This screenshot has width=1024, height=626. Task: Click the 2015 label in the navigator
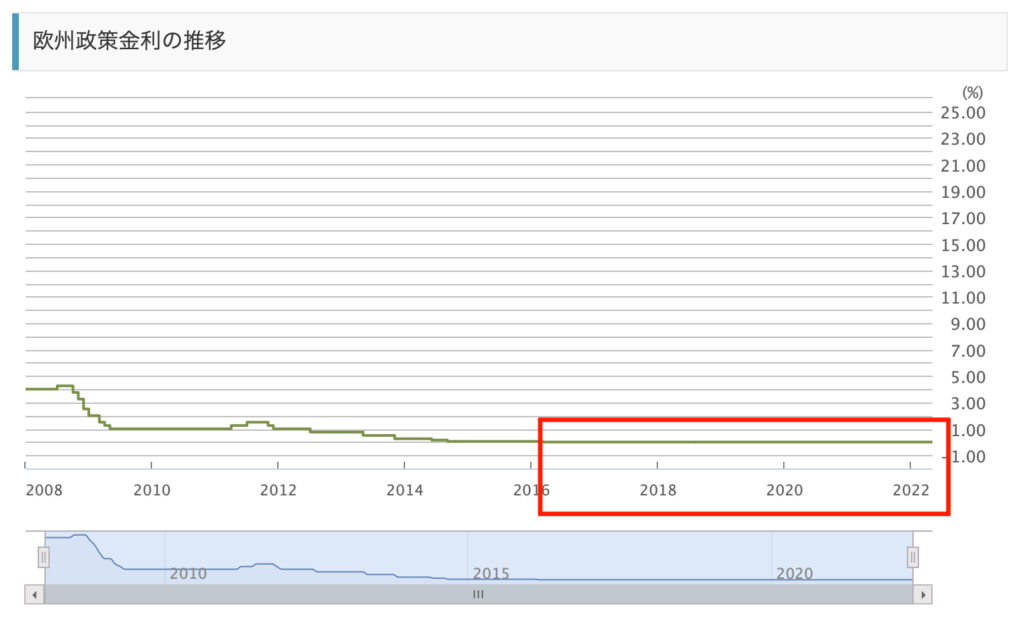click(x=491, y=574)
